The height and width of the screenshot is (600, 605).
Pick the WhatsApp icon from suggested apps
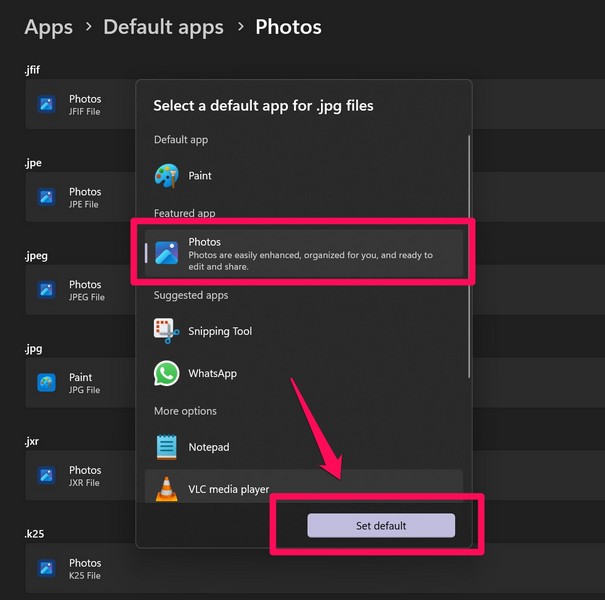pos(166,373)
